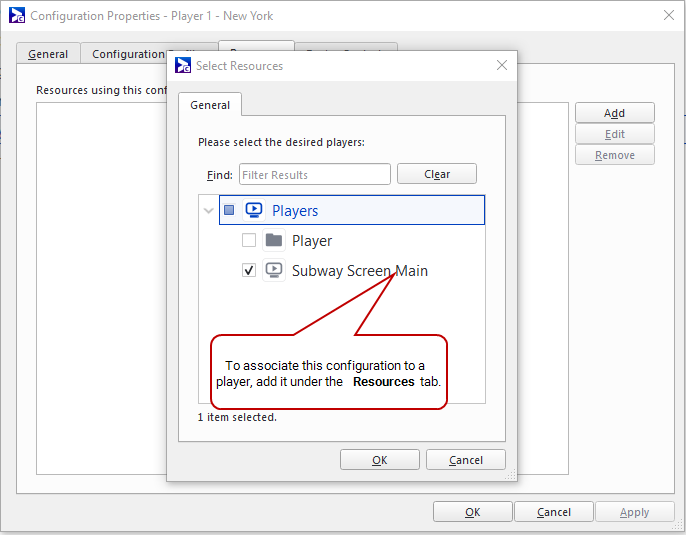Screen dimensions: 686x535
Task: Confirm with OK in Select Resources
Action: 379,460
